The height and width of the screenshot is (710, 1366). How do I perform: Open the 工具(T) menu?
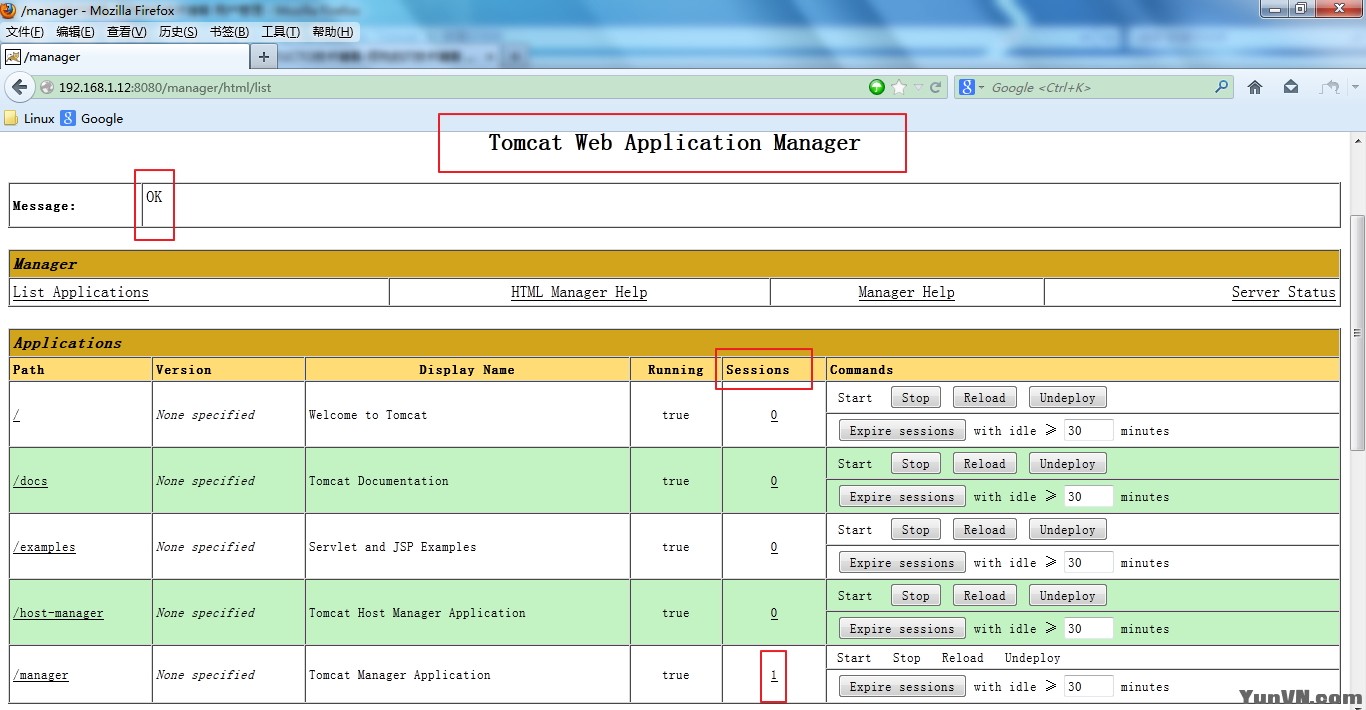point(280,32)
